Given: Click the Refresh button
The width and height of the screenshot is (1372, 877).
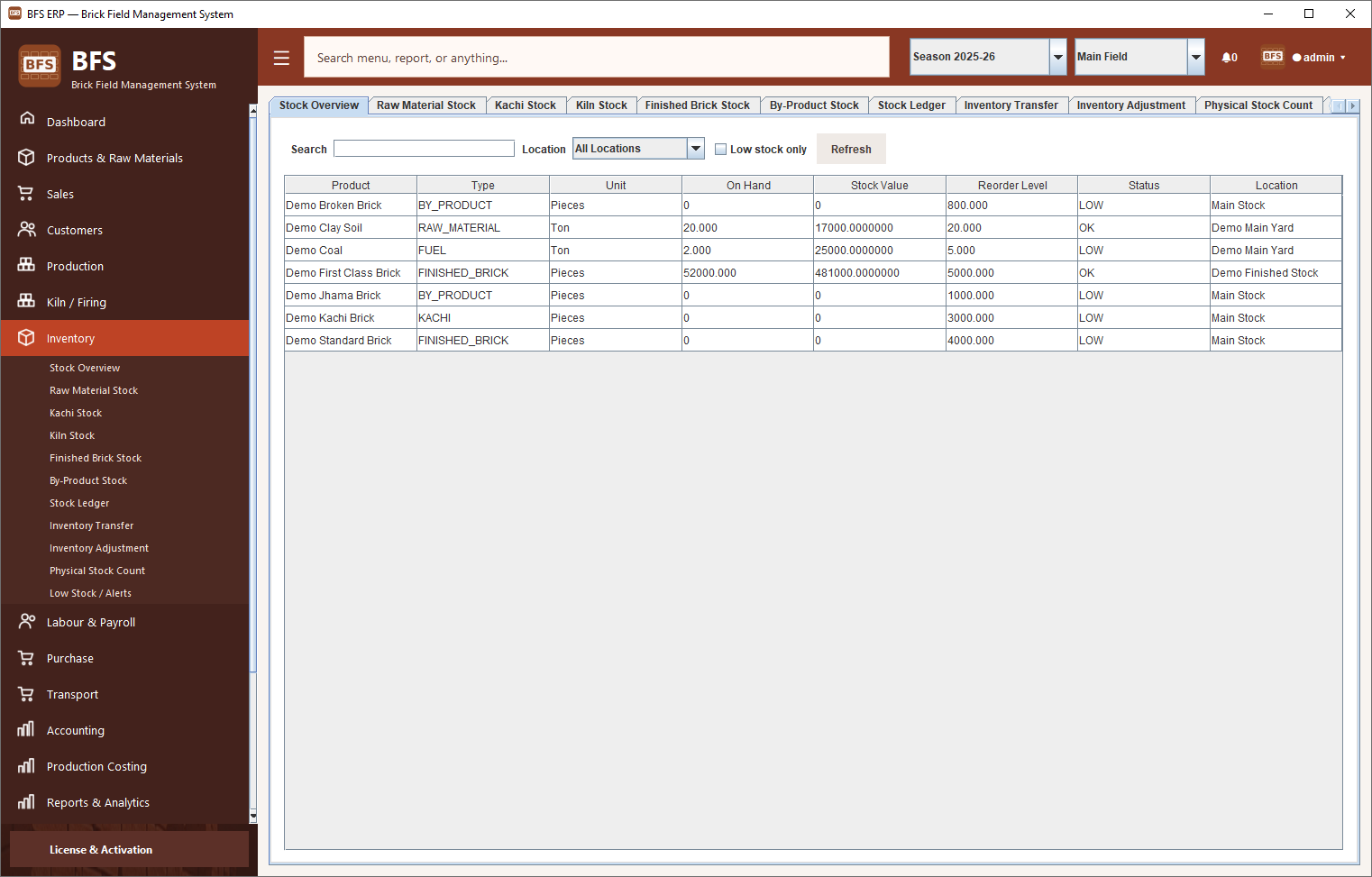Looking at the screenshot, I should click(851, 150).
